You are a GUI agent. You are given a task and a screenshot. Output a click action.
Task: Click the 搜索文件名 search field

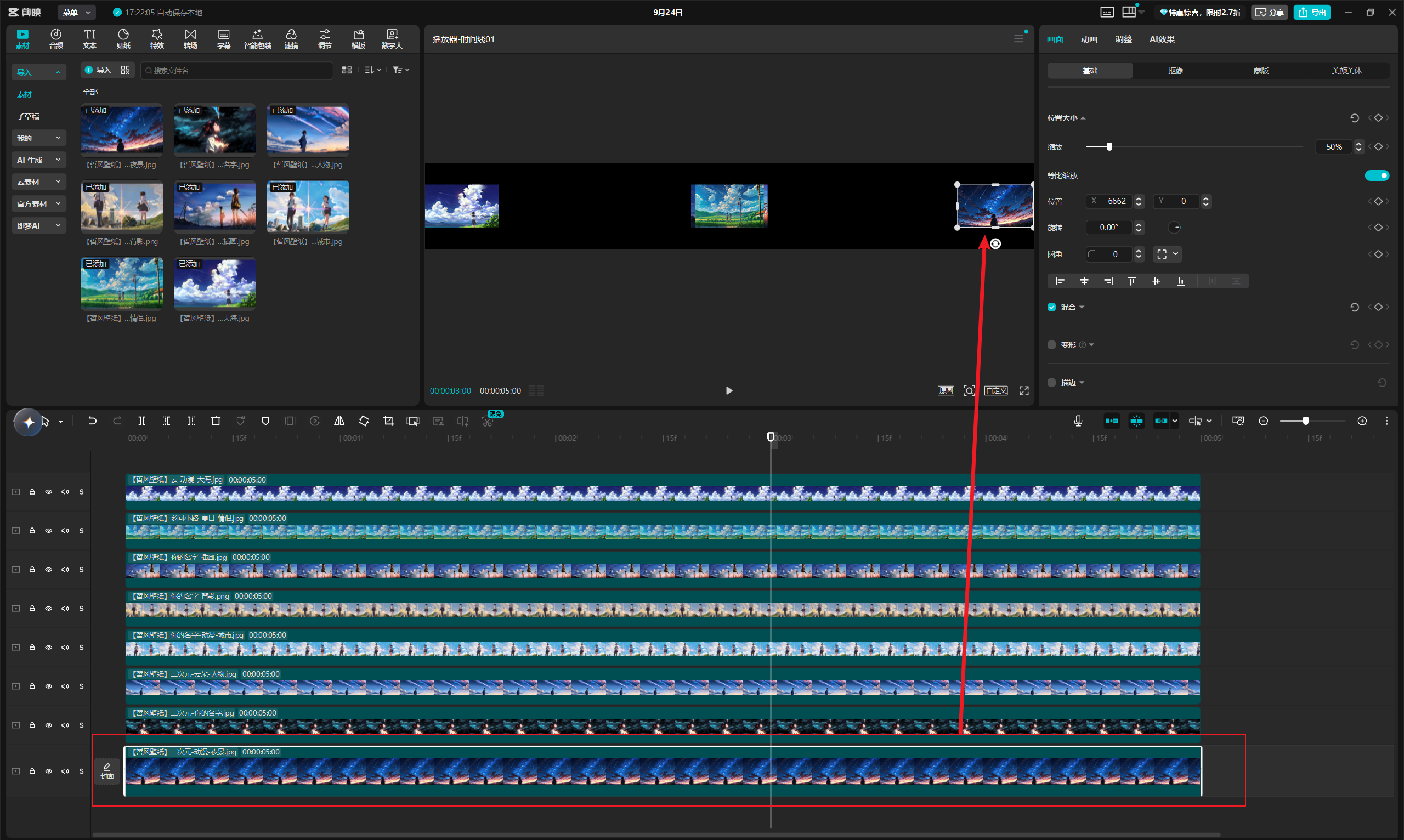click(236, 70)
